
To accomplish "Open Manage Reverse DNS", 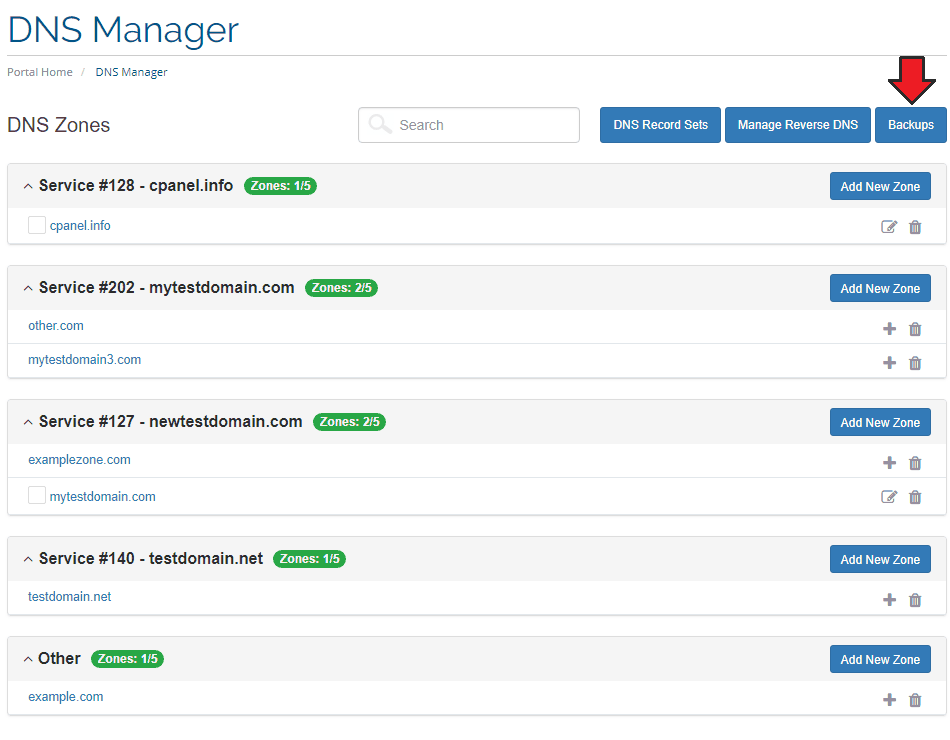I will (797, 125).
